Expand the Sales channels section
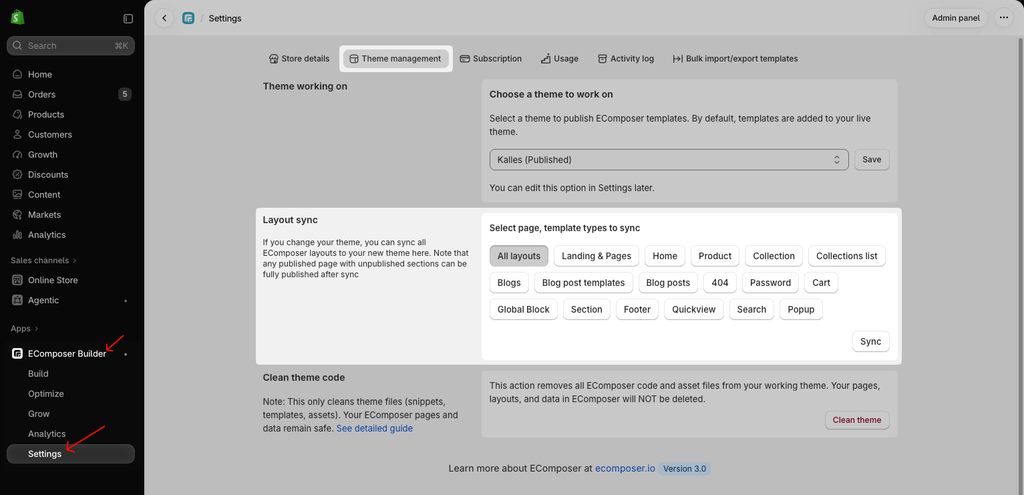 [43, 261]
